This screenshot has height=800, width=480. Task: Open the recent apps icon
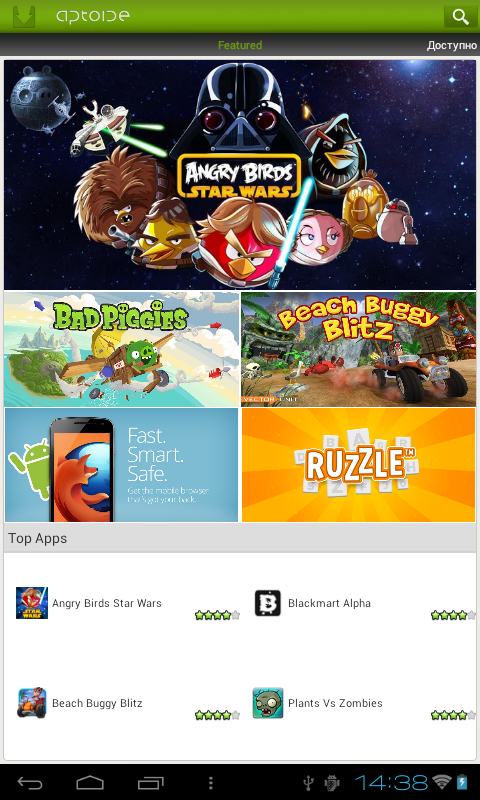pyautogui.click(x=150, y=782)
